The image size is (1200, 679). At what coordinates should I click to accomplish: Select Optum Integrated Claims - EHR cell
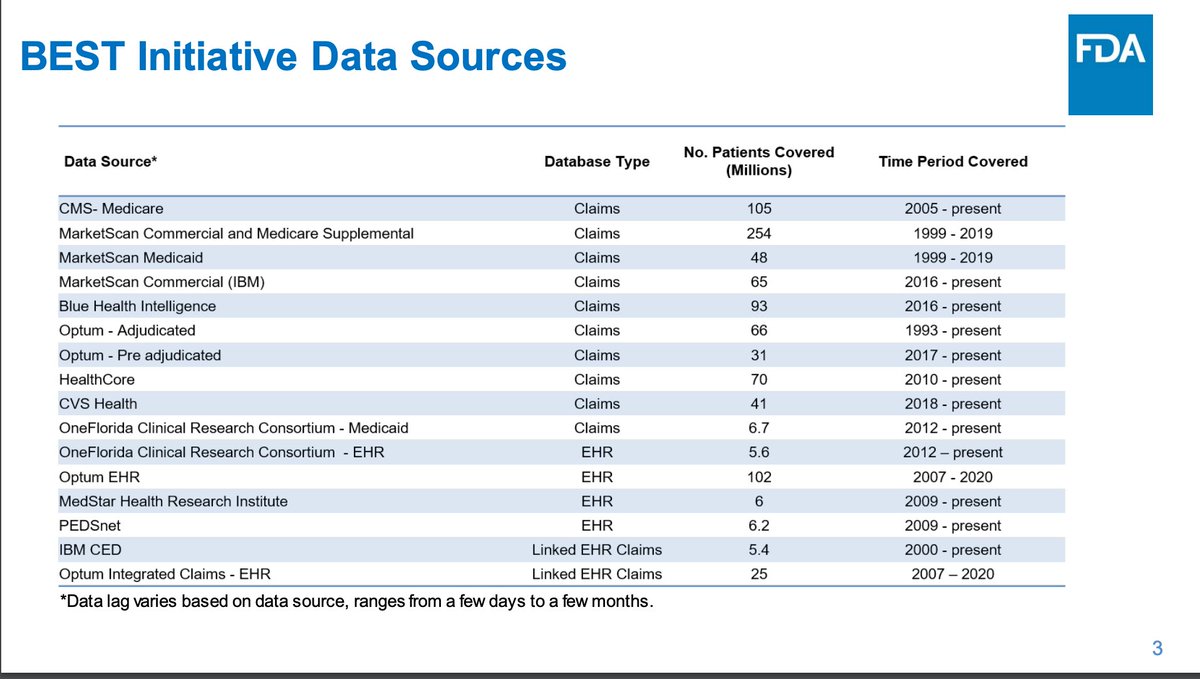(165, 574)
